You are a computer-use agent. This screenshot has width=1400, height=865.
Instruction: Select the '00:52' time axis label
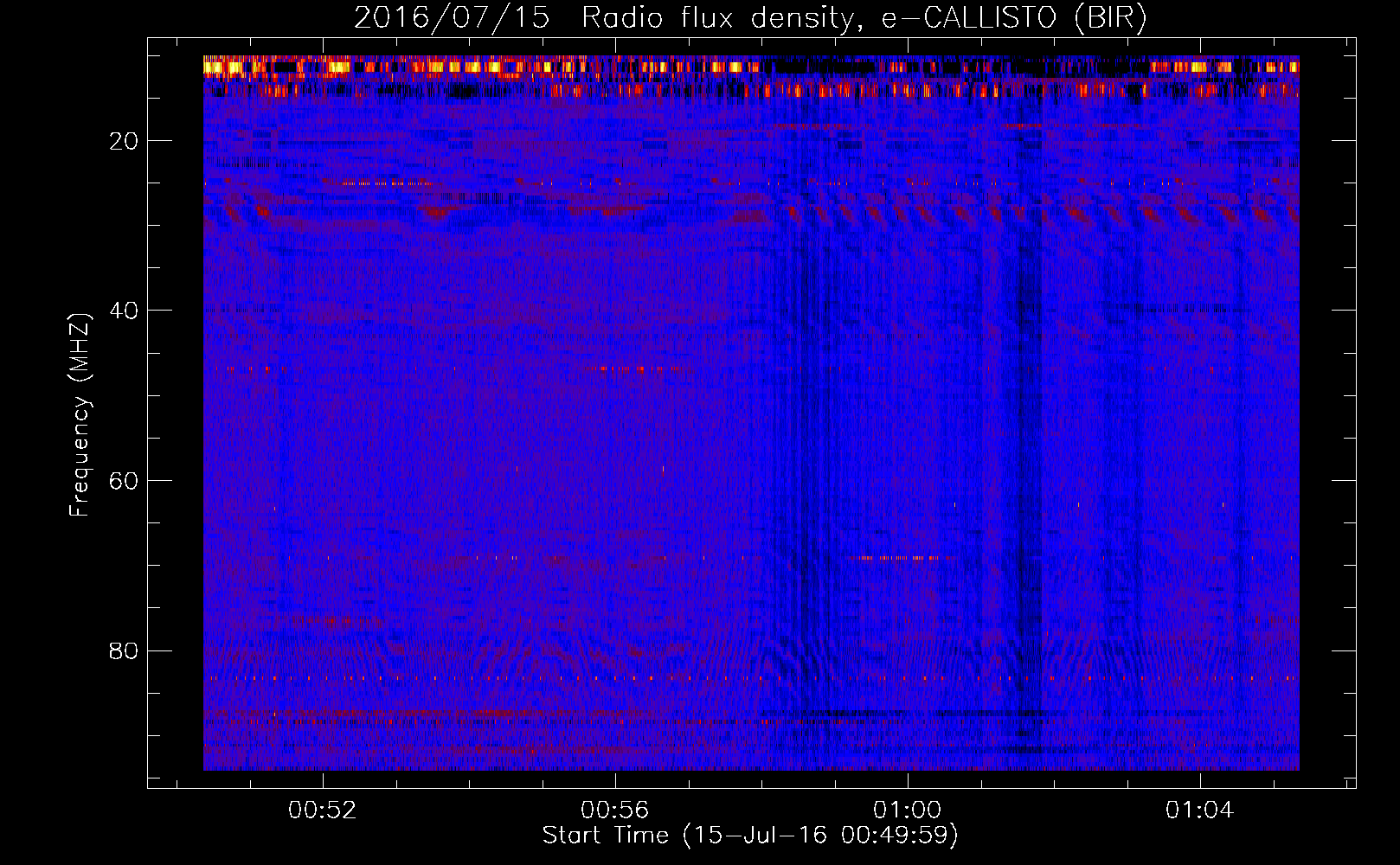(323, 811)
